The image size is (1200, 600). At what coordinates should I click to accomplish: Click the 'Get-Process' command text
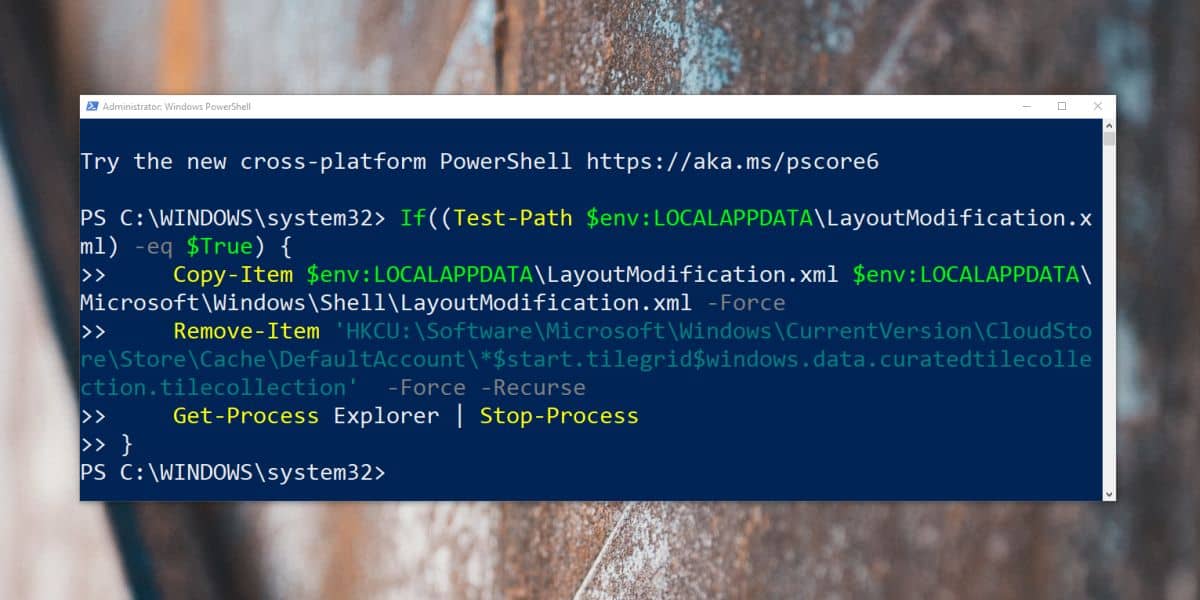246,415
